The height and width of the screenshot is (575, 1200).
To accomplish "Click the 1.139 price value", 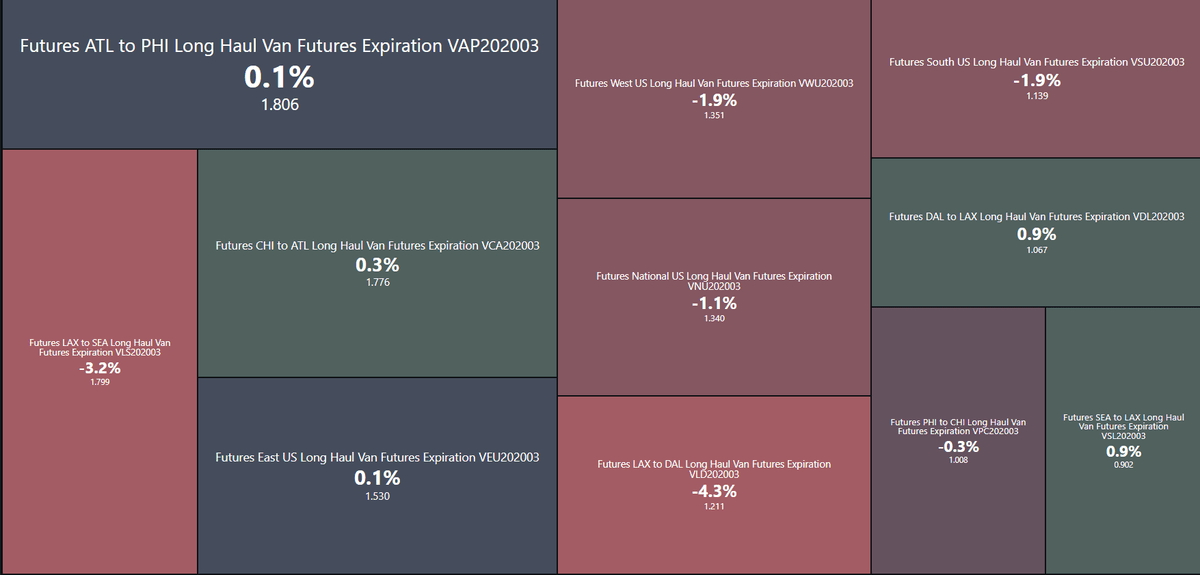I will click(1036, 96).
